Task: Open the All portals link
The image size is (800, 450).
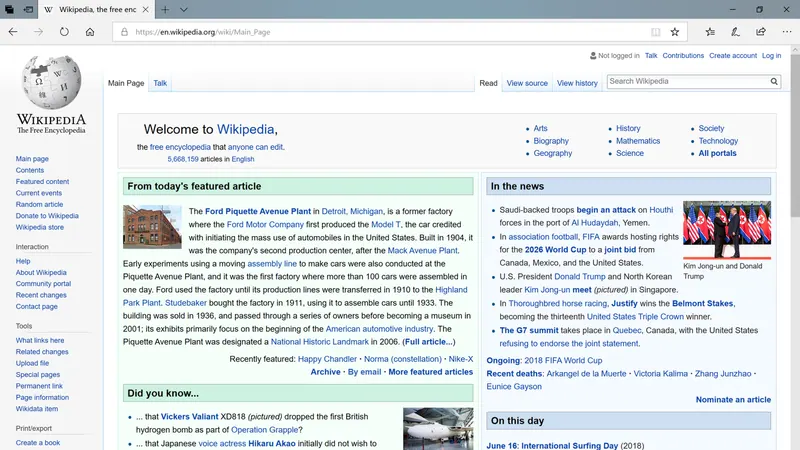Action: click(x=717, y=153)
